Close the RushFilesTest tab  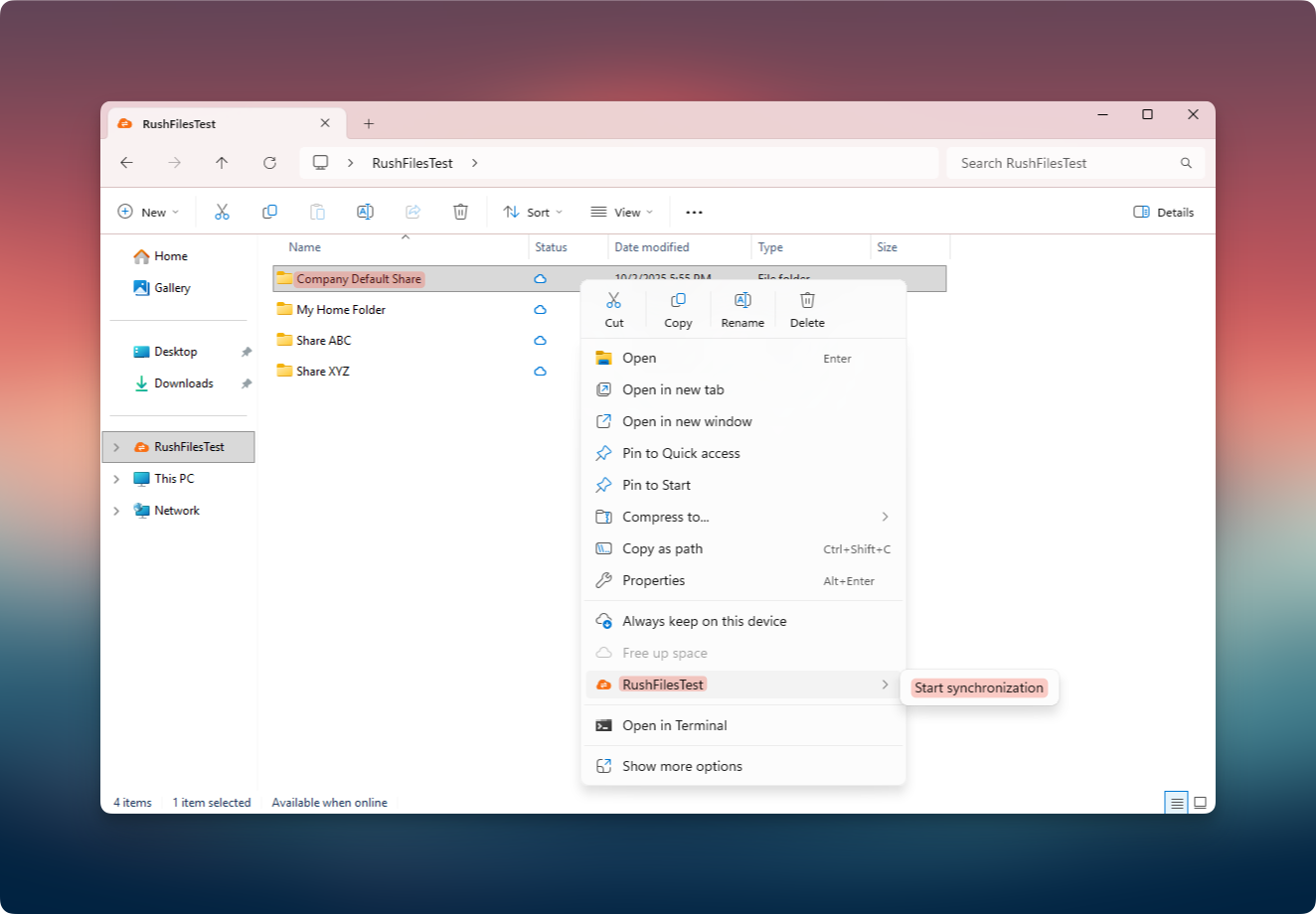click(x=325, y=123)
